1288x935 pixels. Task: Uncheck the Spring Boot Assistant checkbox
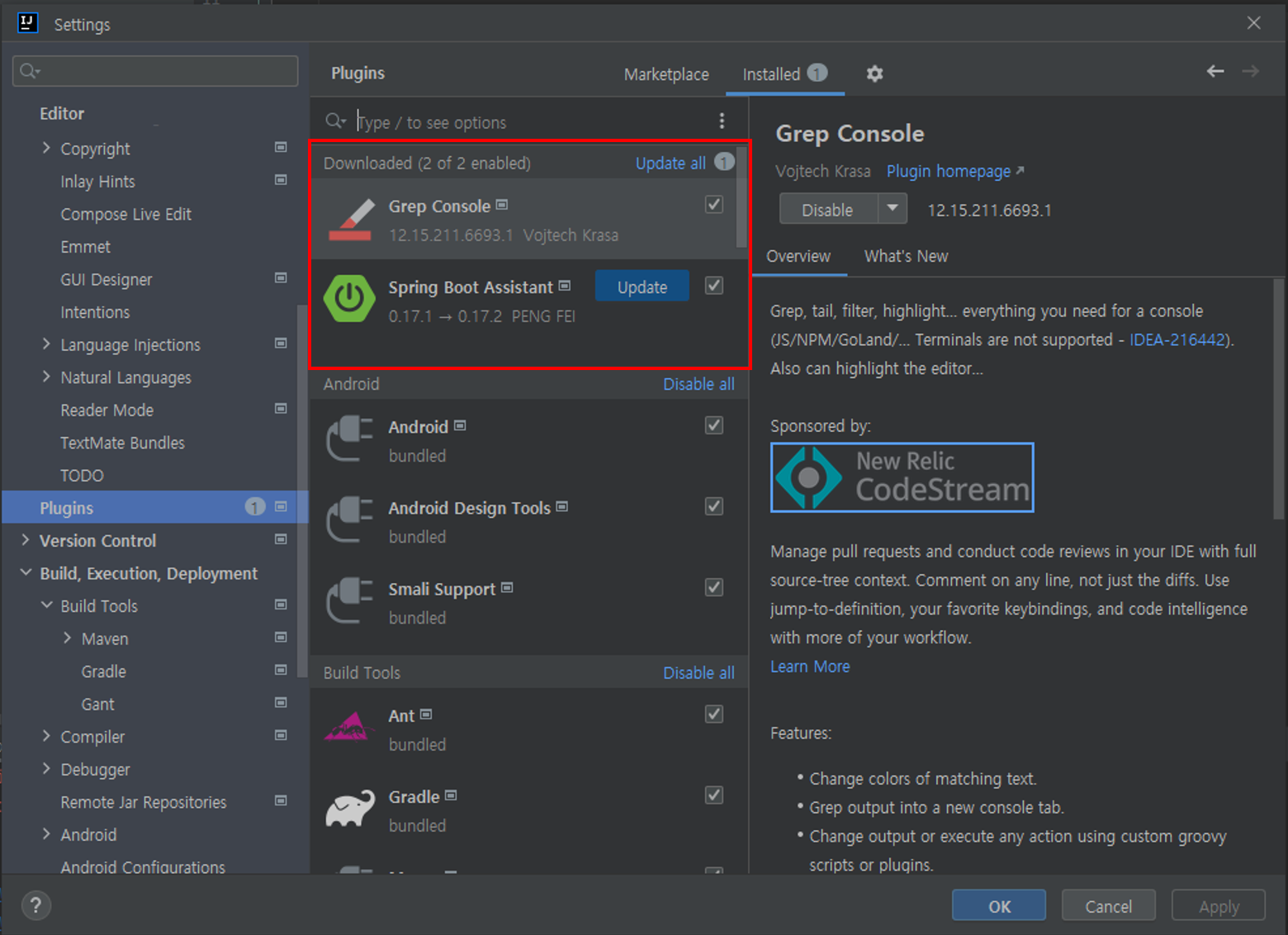(714, 285)
